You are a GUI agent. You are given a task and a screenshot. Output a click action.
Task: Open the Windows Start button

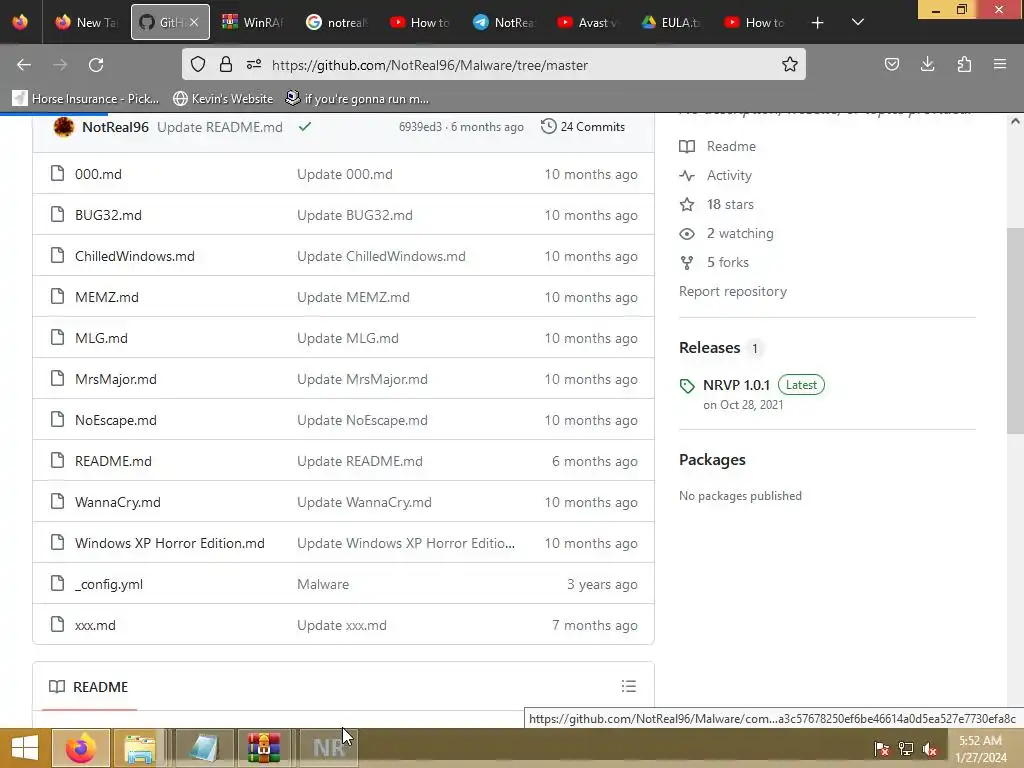click(x=24, y=748)
